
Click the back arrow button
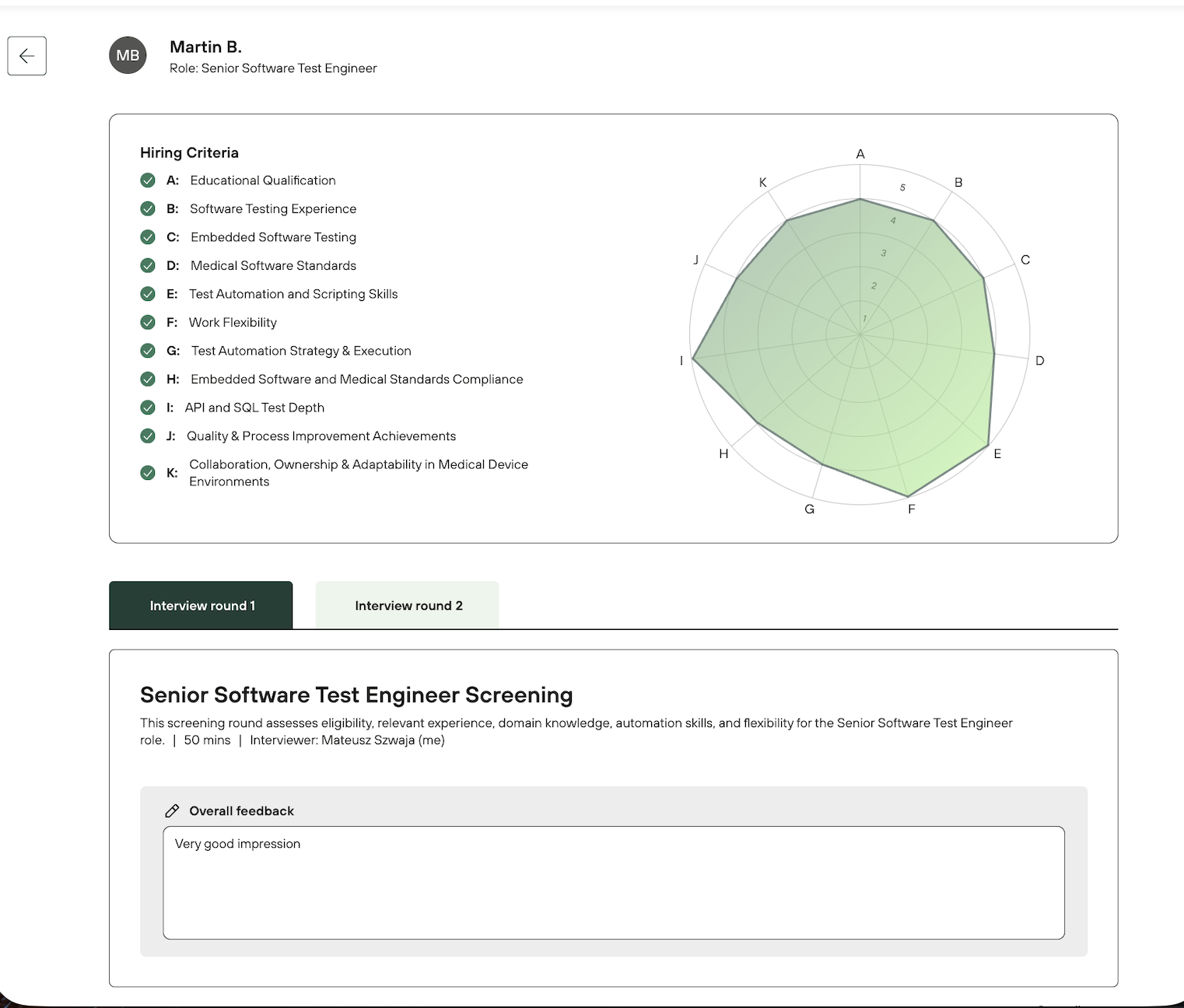click(27, 56)
